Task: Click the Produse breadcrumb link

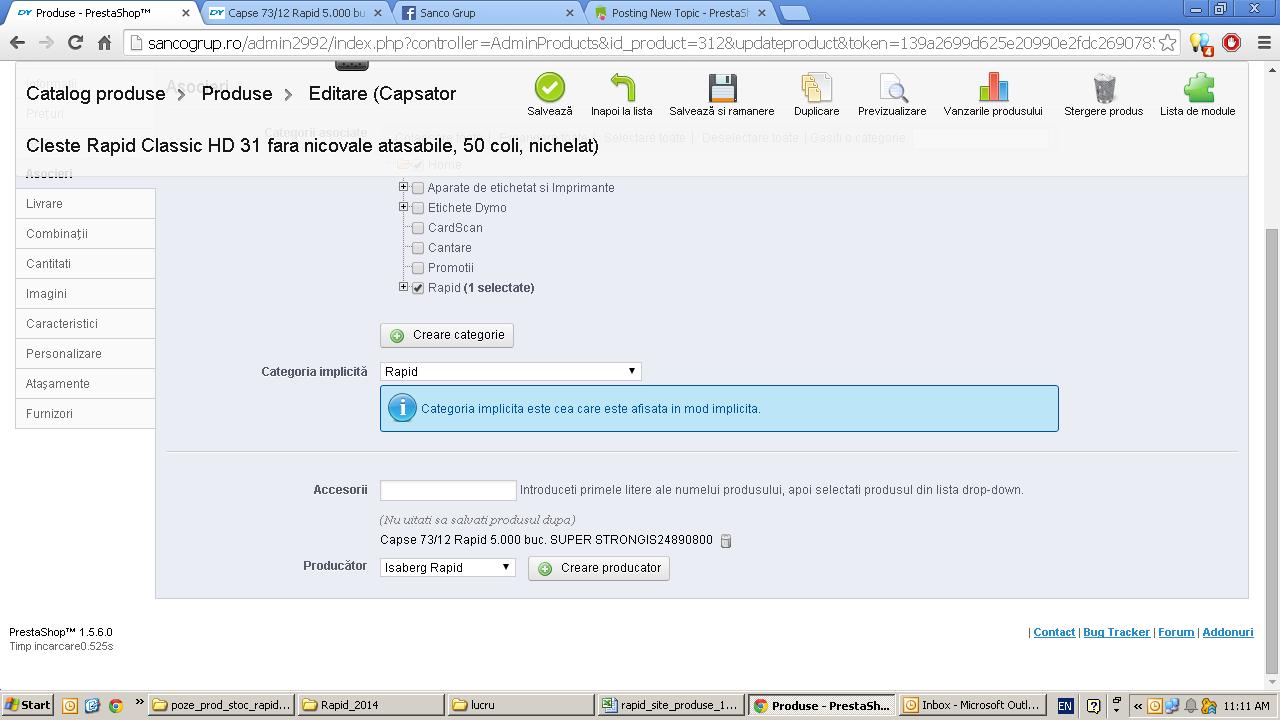Action: (x=237, y=94)
